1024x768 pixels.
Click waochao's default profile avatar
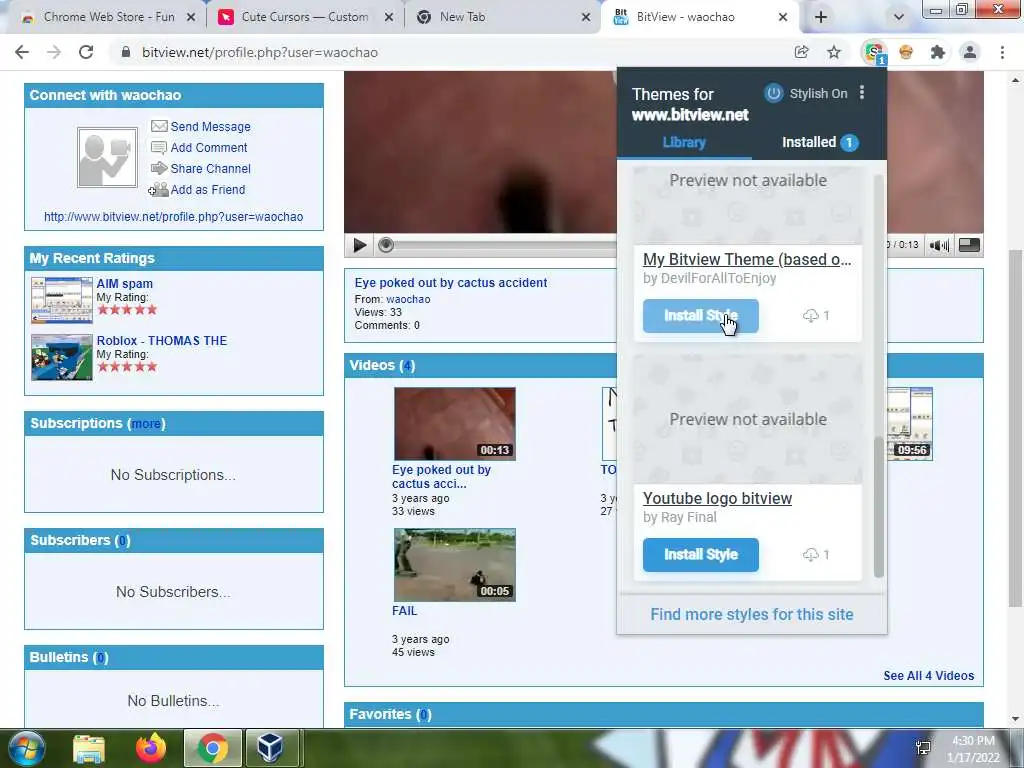107,157
